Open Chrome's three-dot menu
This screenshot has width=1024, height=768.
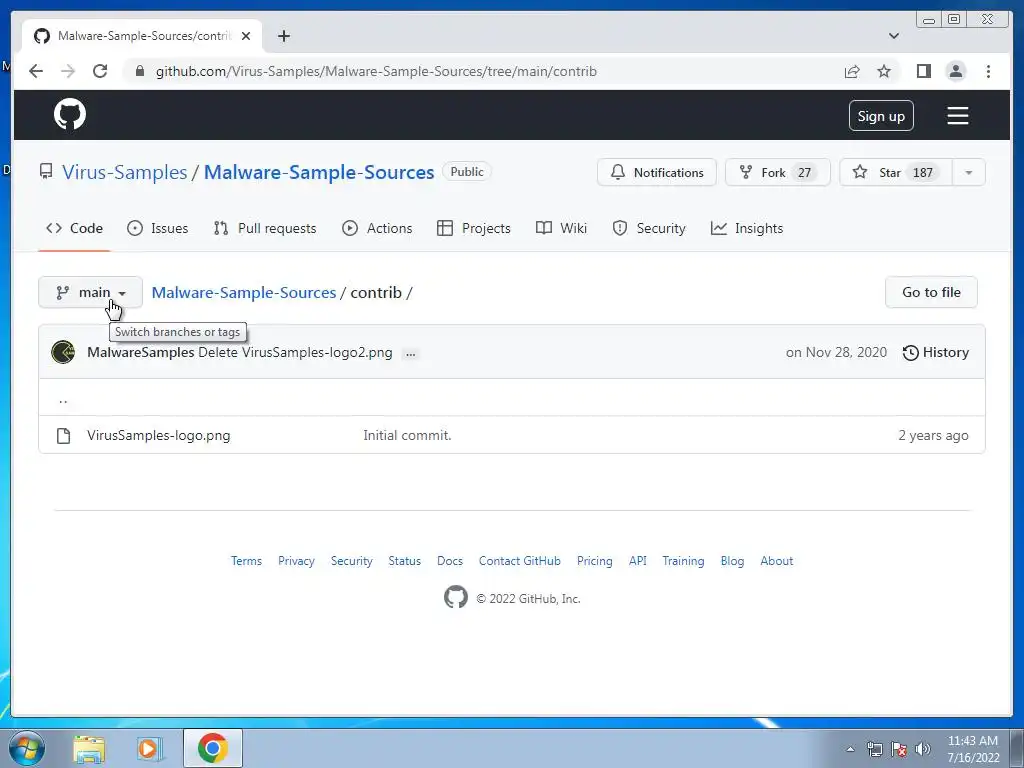[988, 71]
